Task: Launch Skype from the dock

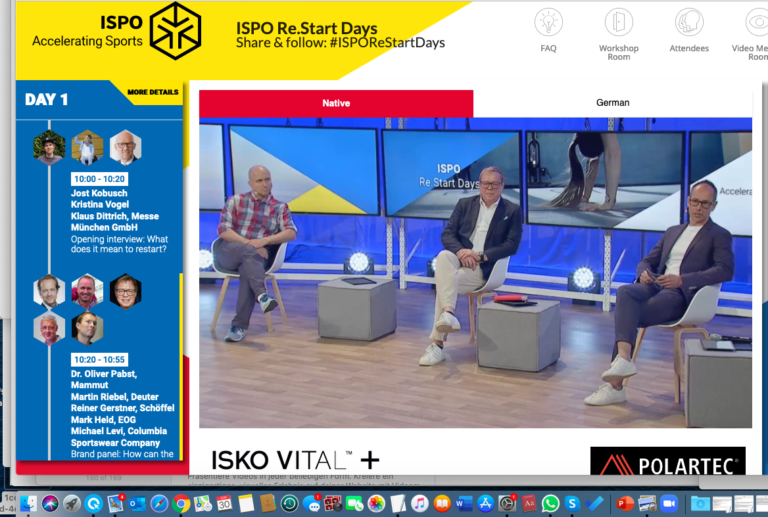Action: 573,503
